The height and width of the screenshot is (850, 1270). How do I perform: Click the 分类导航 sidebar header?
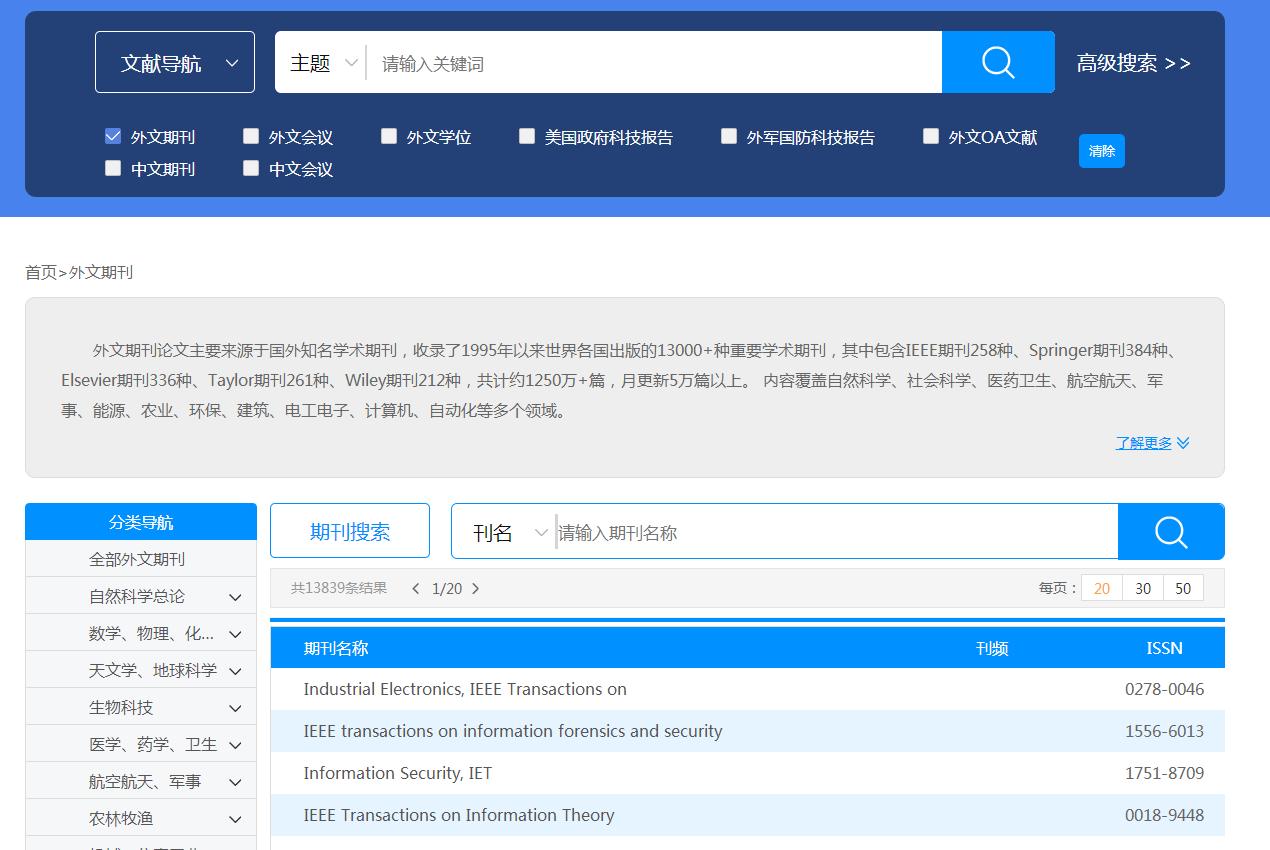click(140, 521)
